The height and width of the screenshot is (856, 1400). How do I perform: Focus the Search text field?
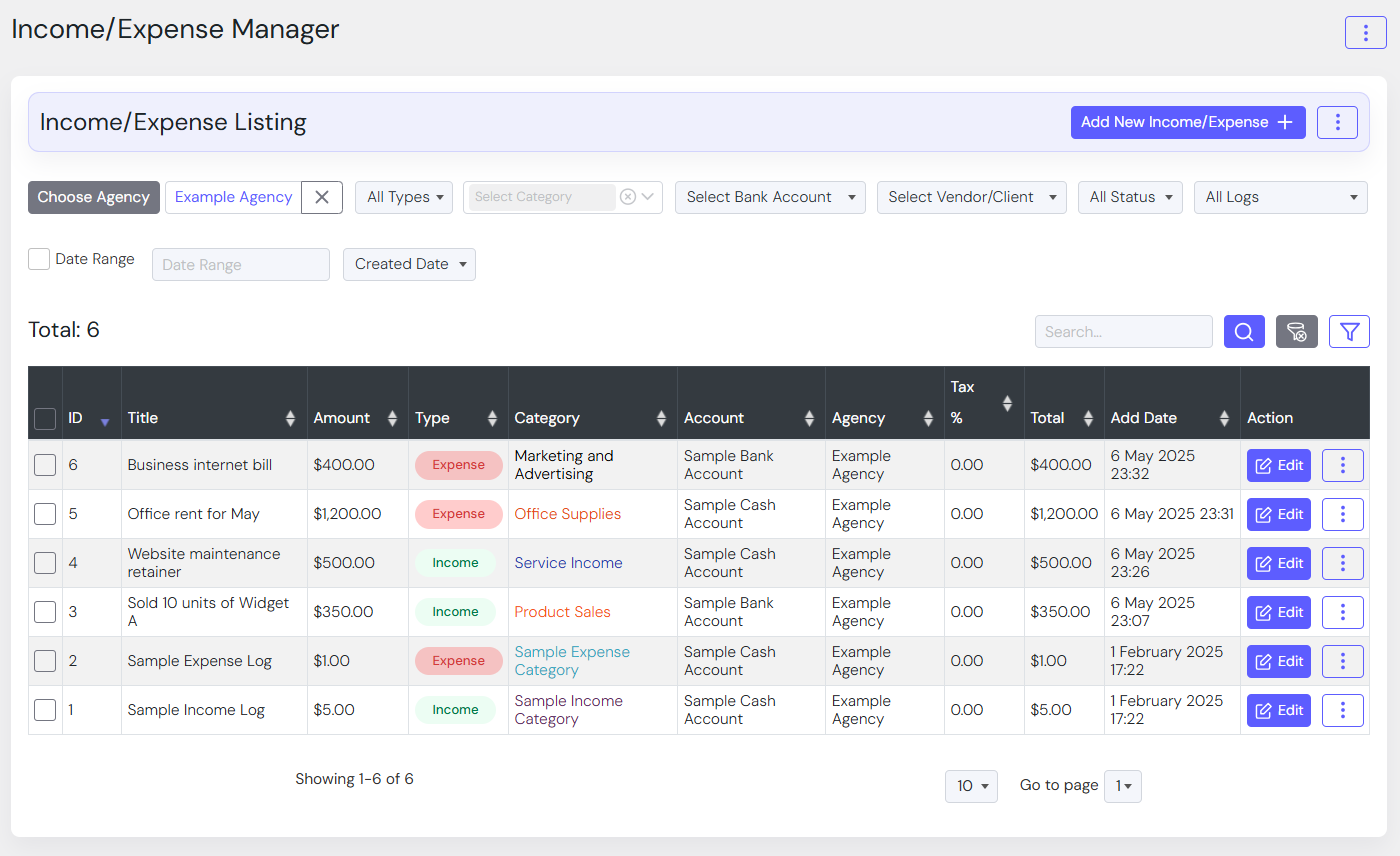(x=1123, y=332)
